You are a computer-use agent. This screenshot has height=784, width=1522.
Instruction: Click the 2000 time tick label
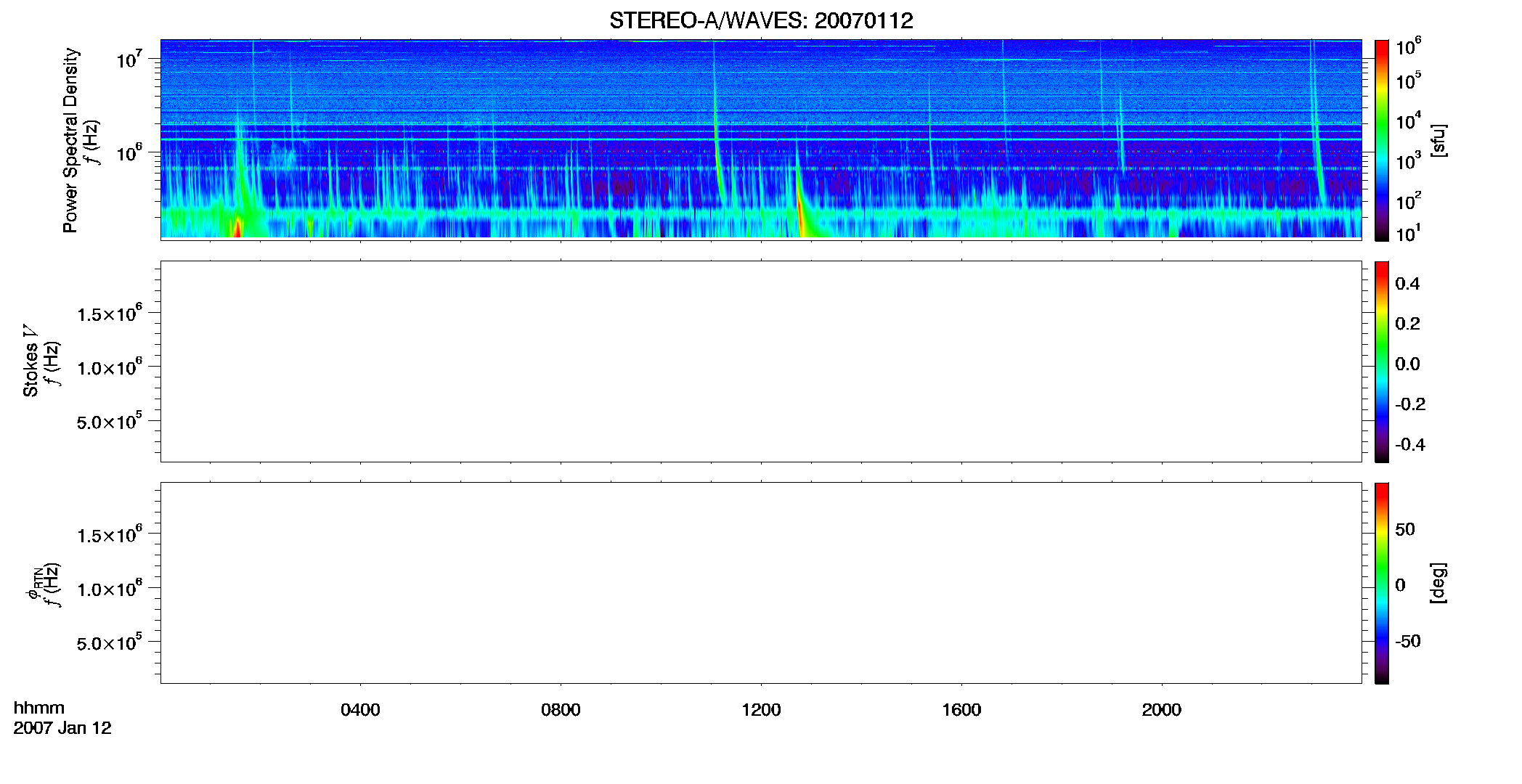[x=1161, y=710]
